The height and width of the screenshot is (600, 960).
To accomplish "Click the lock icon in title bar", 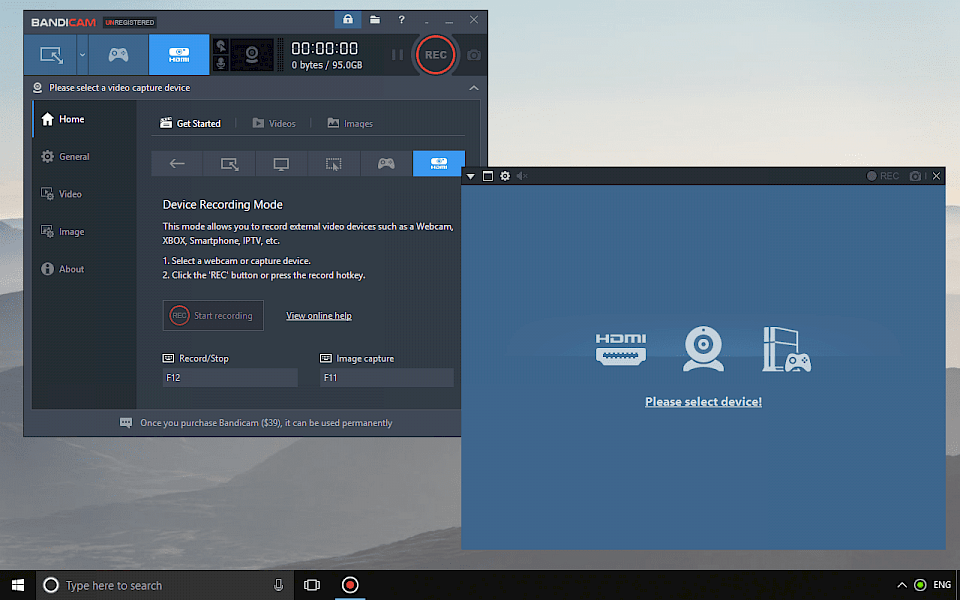I will [x=348, y=20].
